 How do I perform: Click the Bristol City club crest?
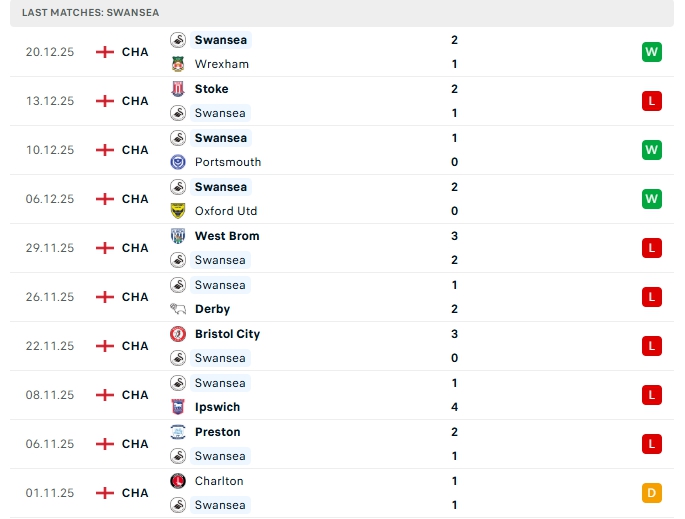[178, 334]
